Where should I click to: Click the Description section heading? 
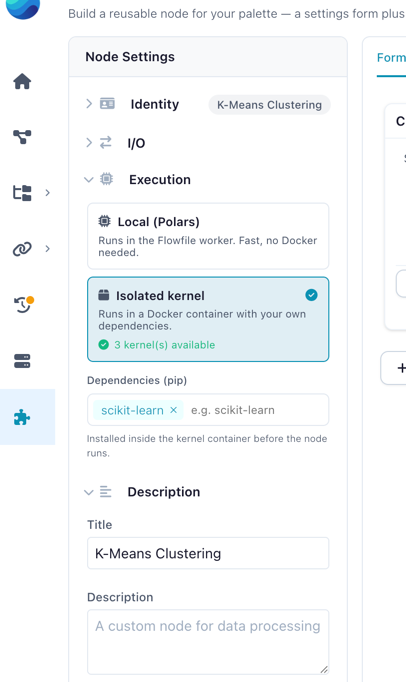(x=164, y=492)
